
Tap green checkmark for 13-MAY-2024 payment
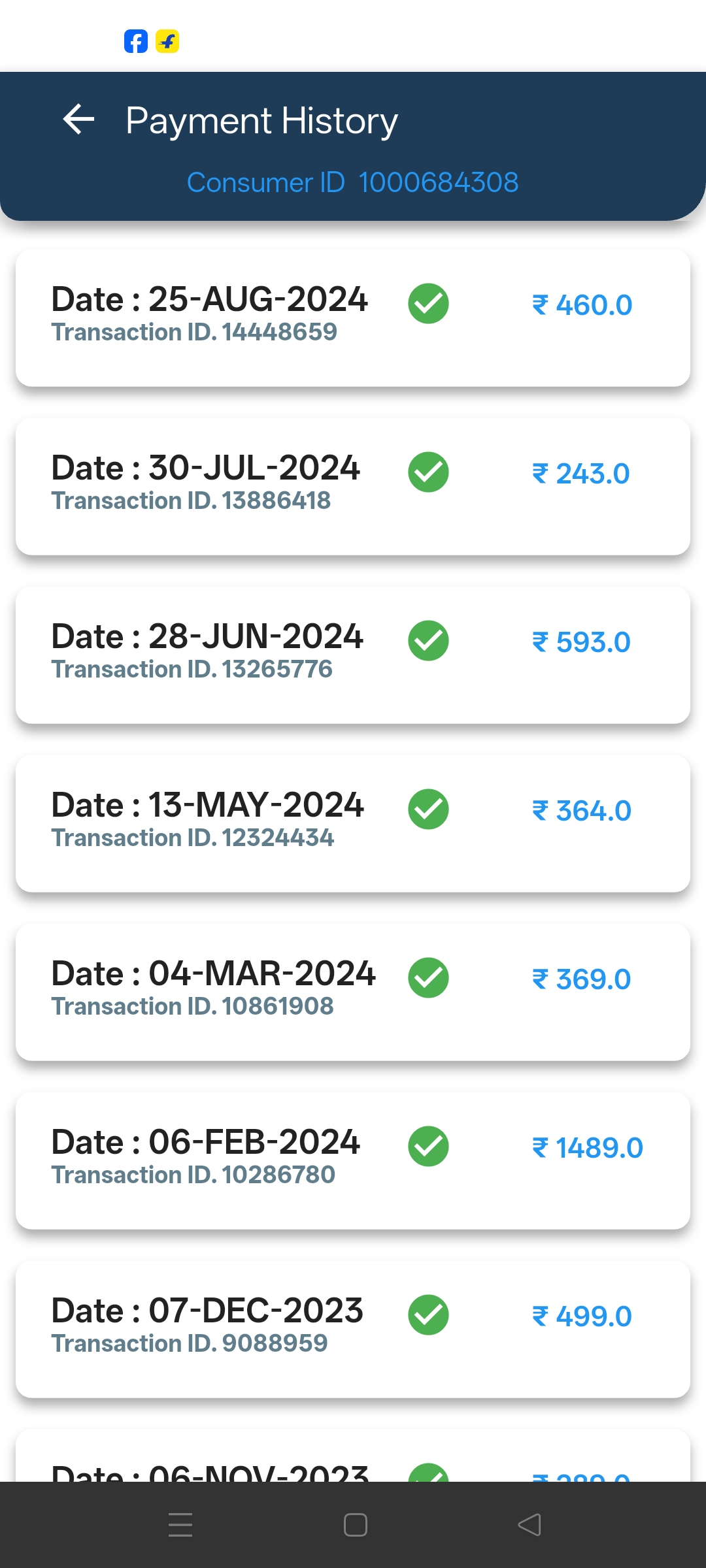428,809
